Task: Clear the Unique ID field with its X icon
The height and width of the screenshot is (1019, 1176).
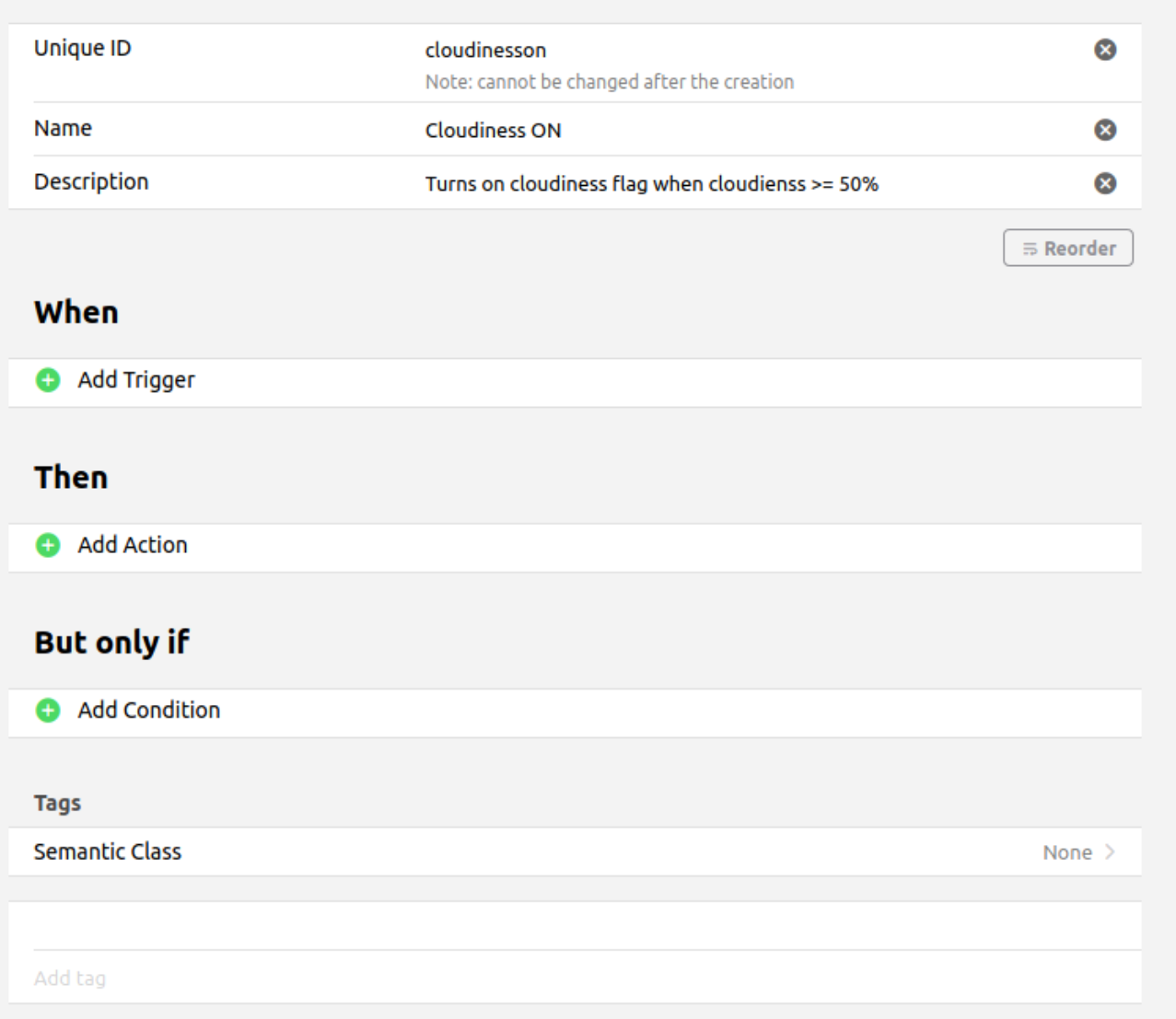Action: point(1105,50)
